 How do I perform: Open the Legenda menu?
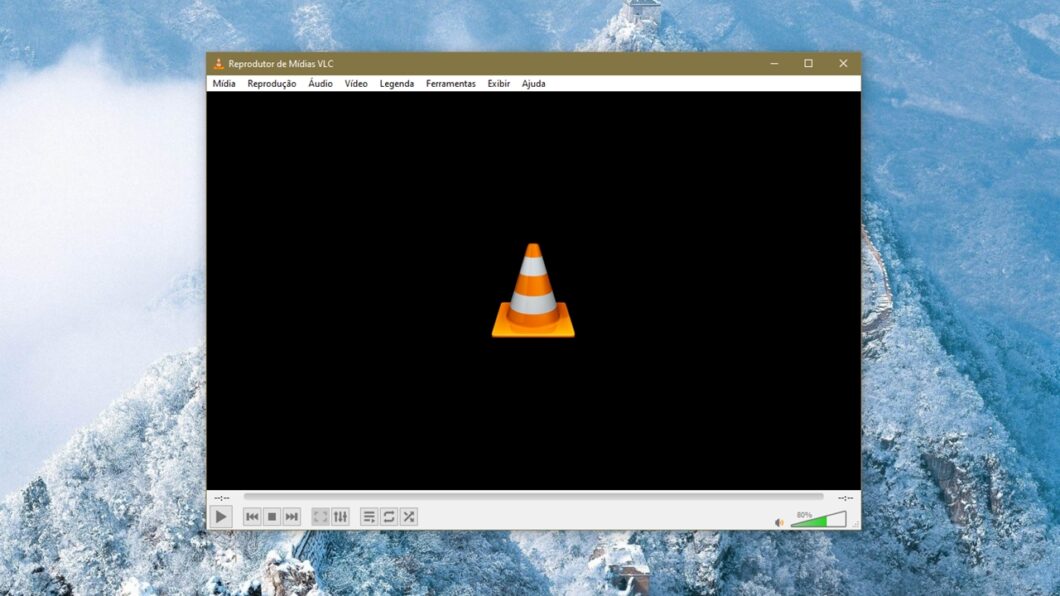[396, 84]
